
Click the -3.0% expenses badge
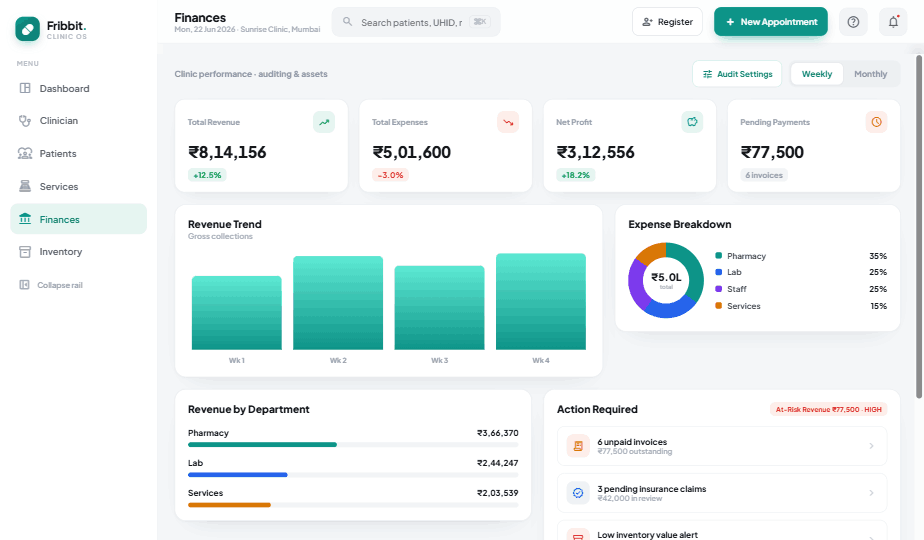click(x=390, y=175)
